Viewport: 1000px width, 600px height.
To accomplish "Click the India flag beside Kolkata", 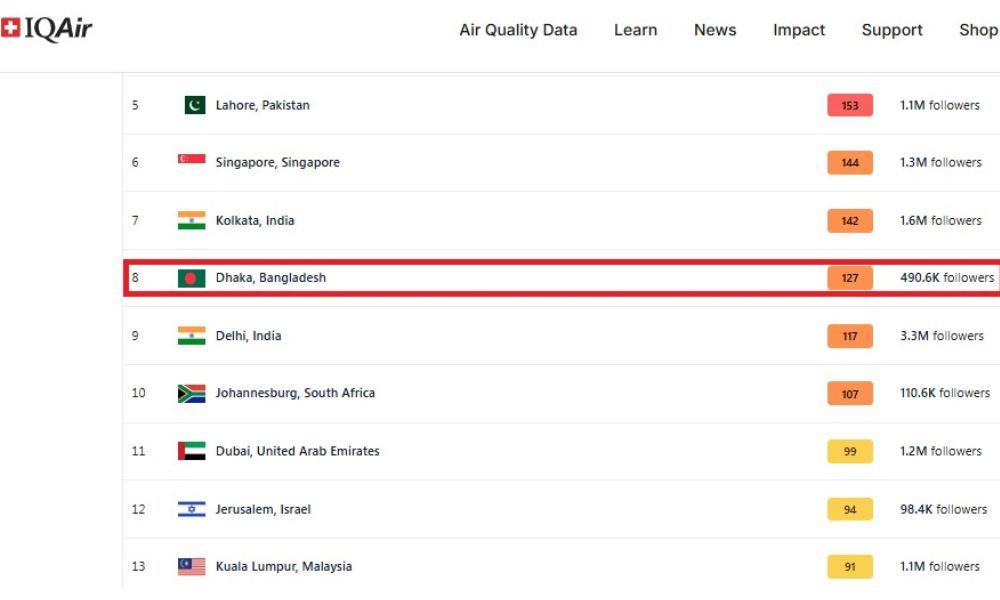I will click(x=191, y=221).
